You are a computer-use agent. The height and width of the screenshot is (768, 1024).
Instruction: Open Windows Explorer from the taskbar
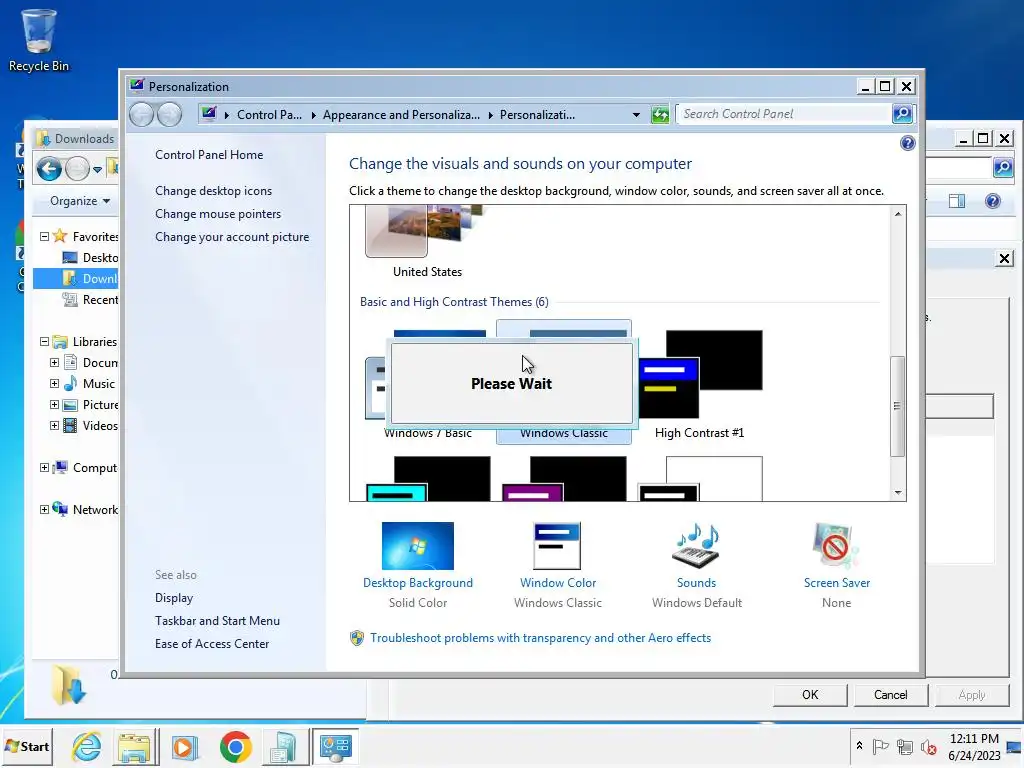coord(135,746)
